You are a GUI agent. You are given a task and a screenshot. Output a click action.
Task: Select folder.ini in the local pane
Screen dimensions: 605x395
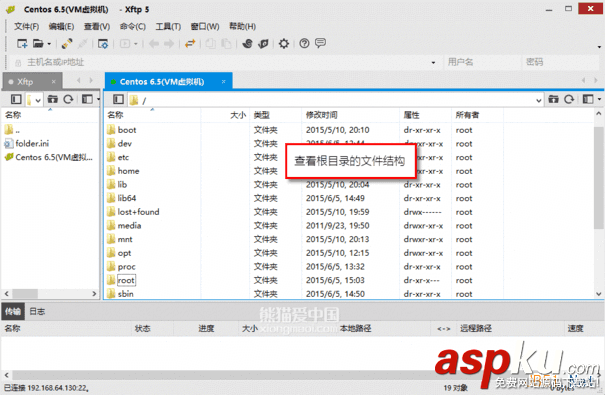tap(27, 143)
